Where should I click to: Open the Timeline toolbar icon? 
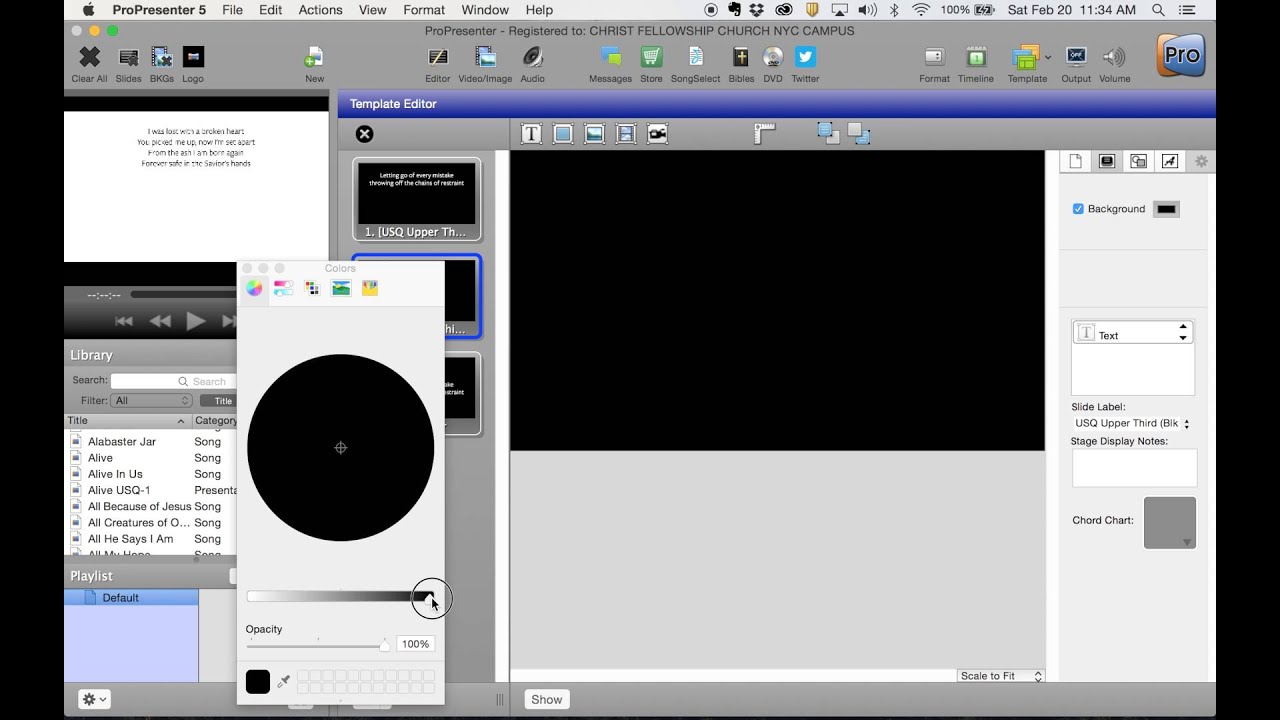[976, 58]
